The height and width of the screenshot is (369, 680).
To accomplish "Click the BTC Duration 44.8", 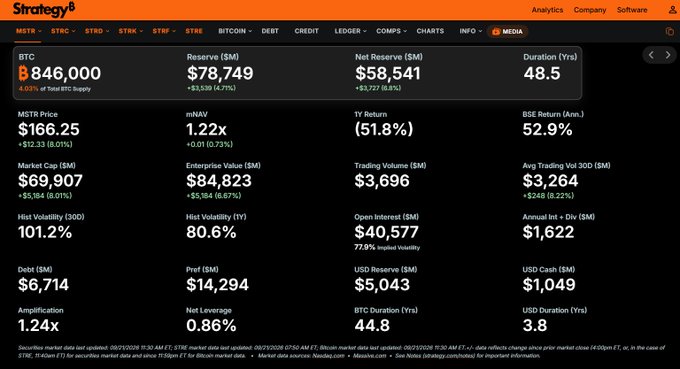I will pyautogui.click(x=372, y=325).
